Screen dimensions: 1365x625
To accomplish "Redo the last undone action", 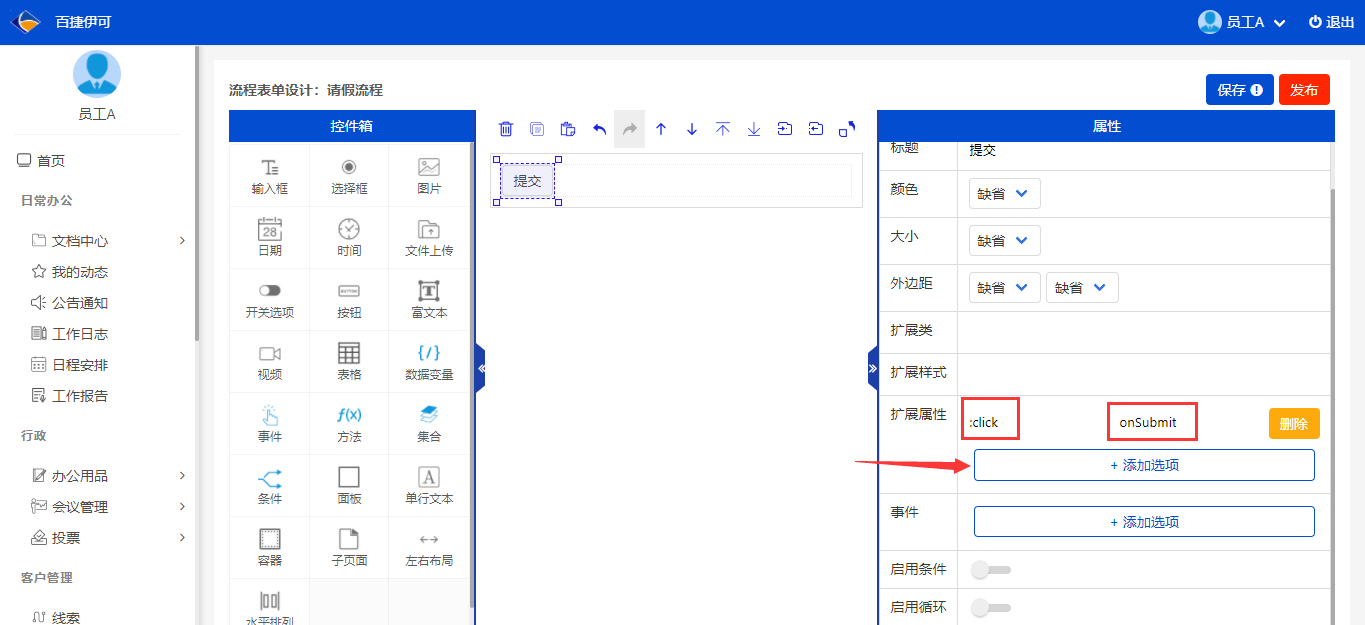I will tap(630, 129).
